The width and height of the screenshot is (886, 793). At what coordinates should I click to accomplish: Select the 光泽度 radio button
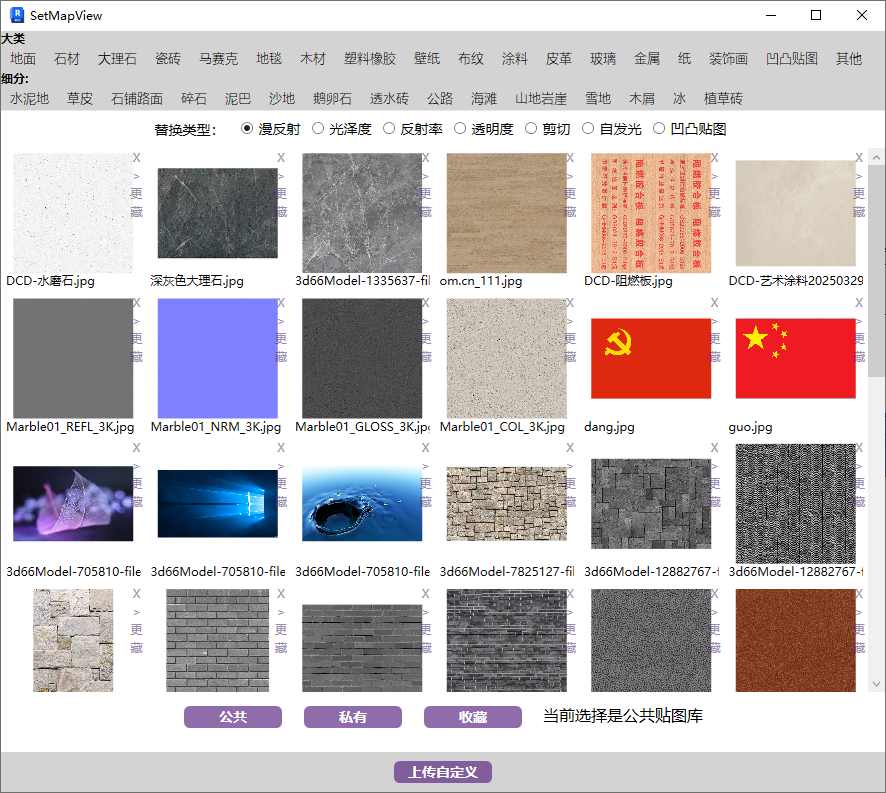(318, 129)
